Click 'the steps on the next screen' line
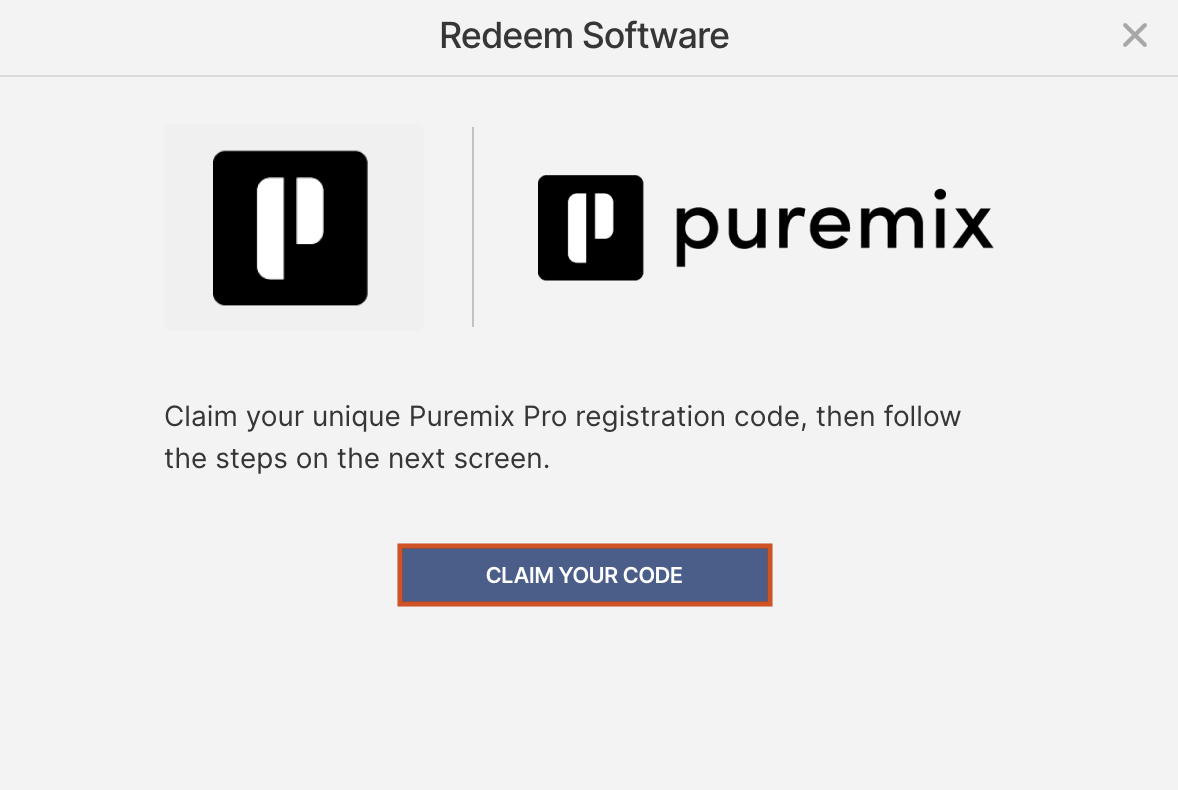Screen dimensions: 1178x790 (357, 461)
